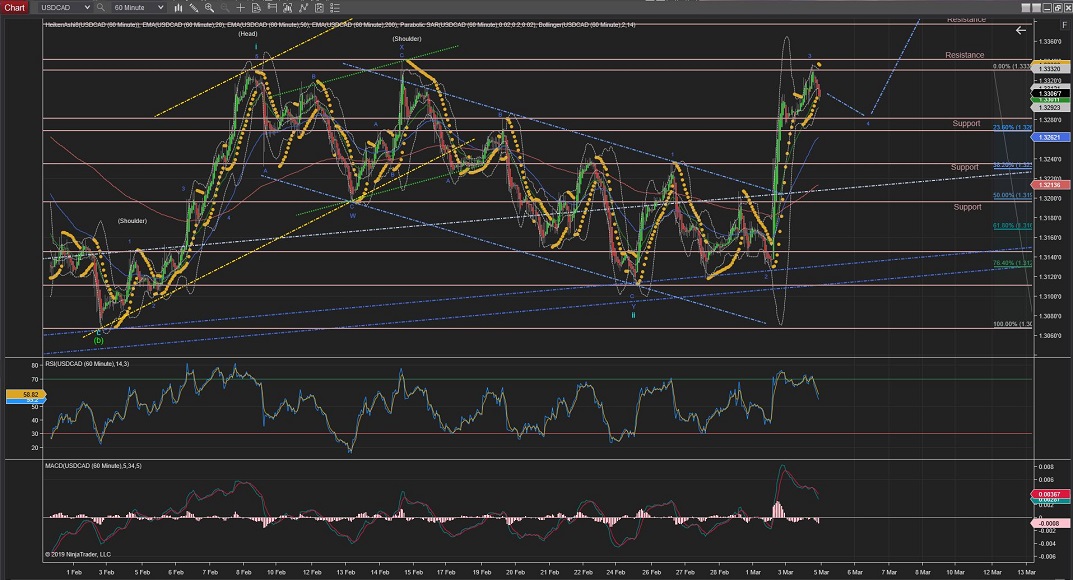Image resolution: width=1073 pixels, height=580 pixels.
Task: Click the 50.00% Fibonacci level label
Action: 1012,195
